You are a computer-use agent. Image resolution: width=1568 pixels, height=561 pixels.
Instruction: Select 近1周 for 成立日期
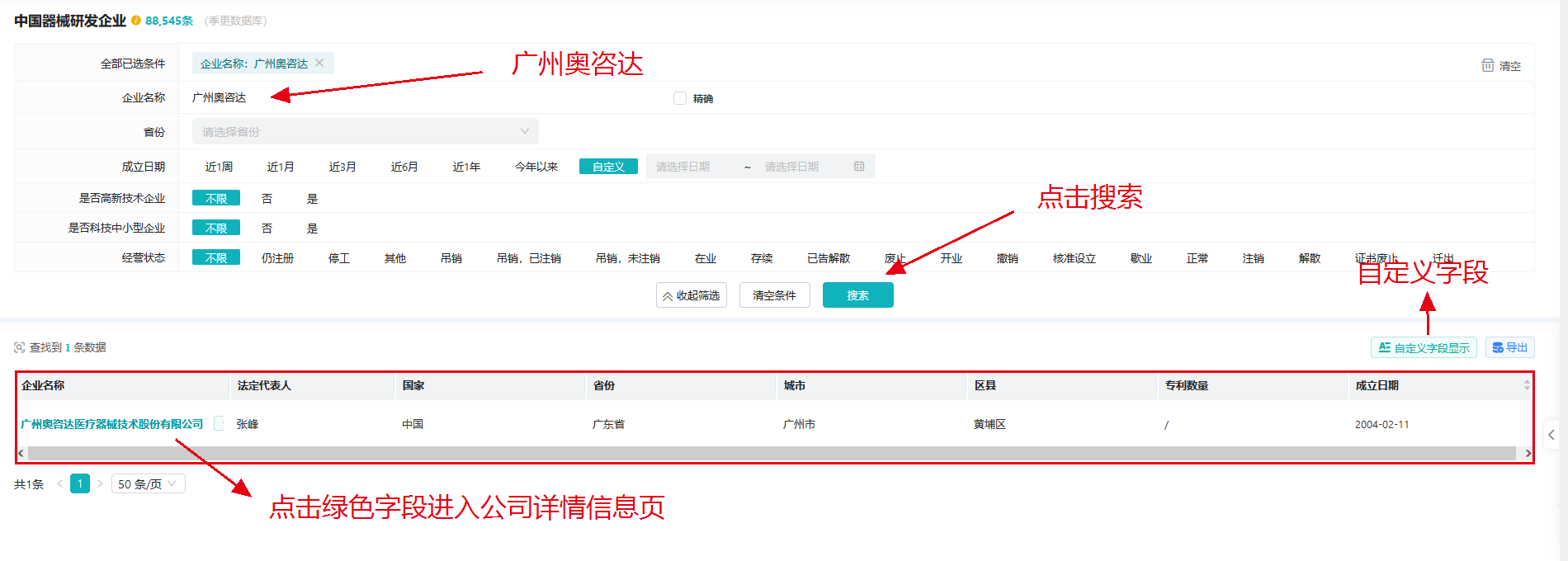tap(219, 167)
